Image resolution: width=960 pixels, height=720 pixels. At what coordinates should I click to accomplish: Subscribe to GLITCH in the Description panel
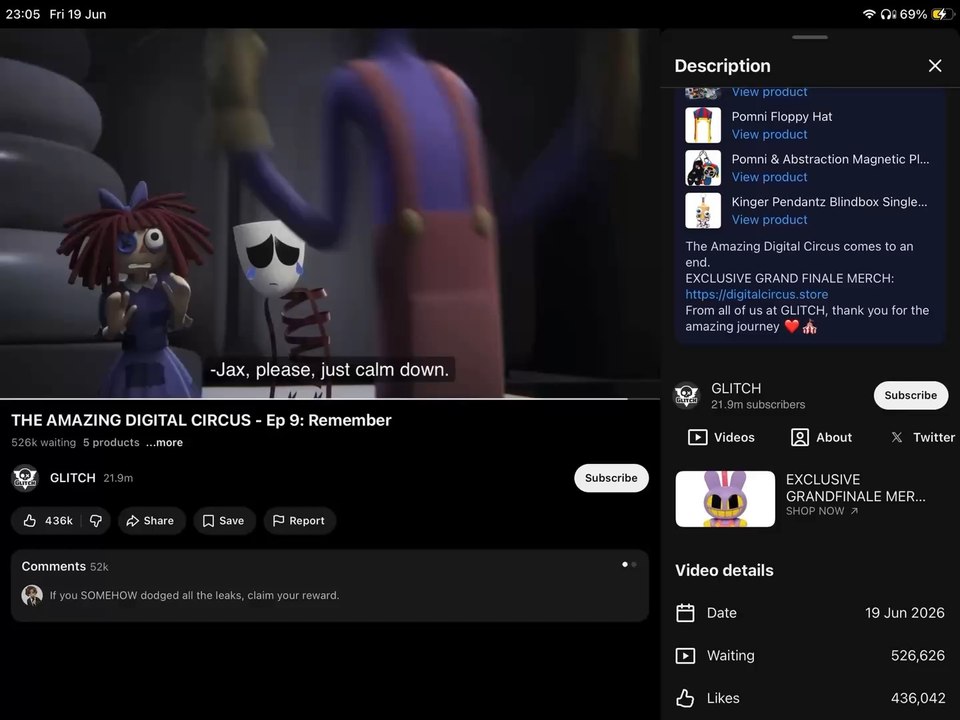(910, 395)
